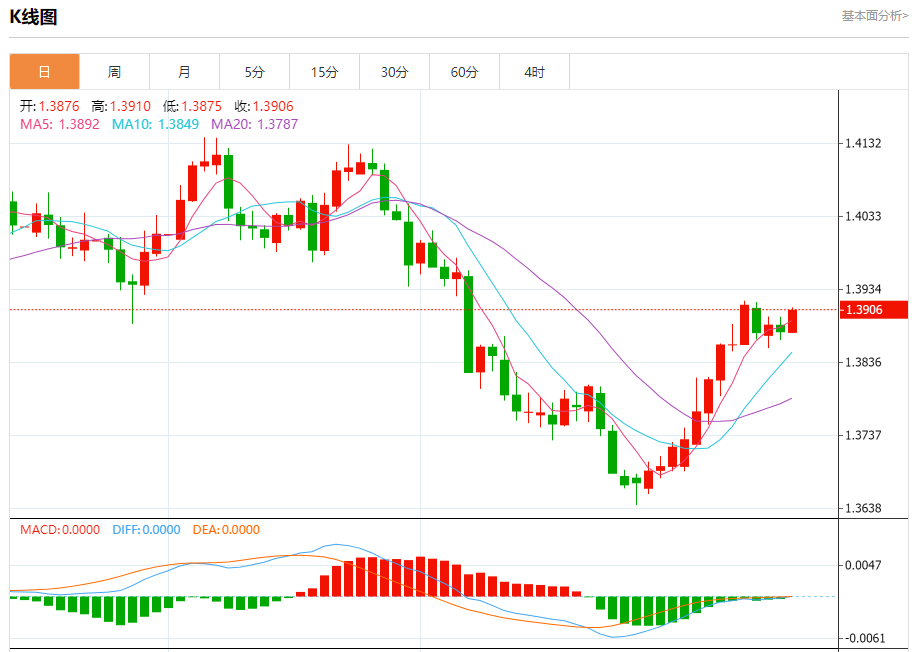Viewport: 912px width, 652px height.
Task: Switch to the 周 weekly tab
Action: 114,72
